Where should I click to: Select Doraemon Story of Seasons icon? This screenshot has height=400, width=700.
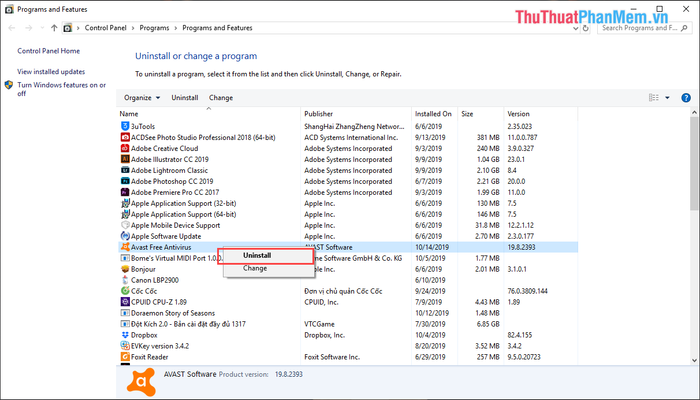[x=125, y=313]
